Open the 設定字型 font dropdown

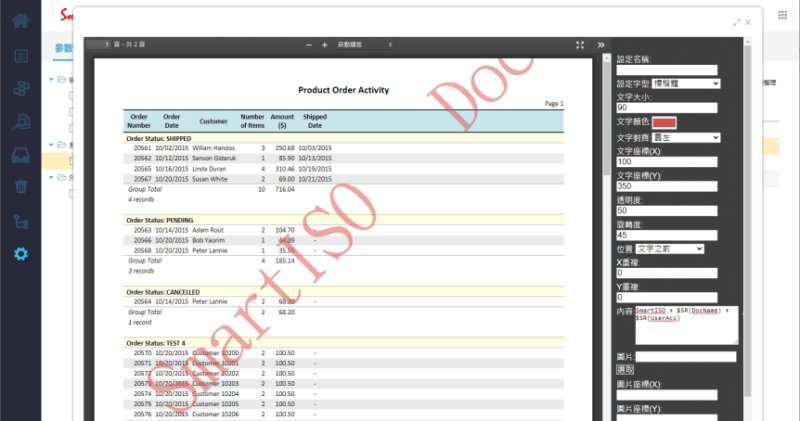click(x=686, y=84)
